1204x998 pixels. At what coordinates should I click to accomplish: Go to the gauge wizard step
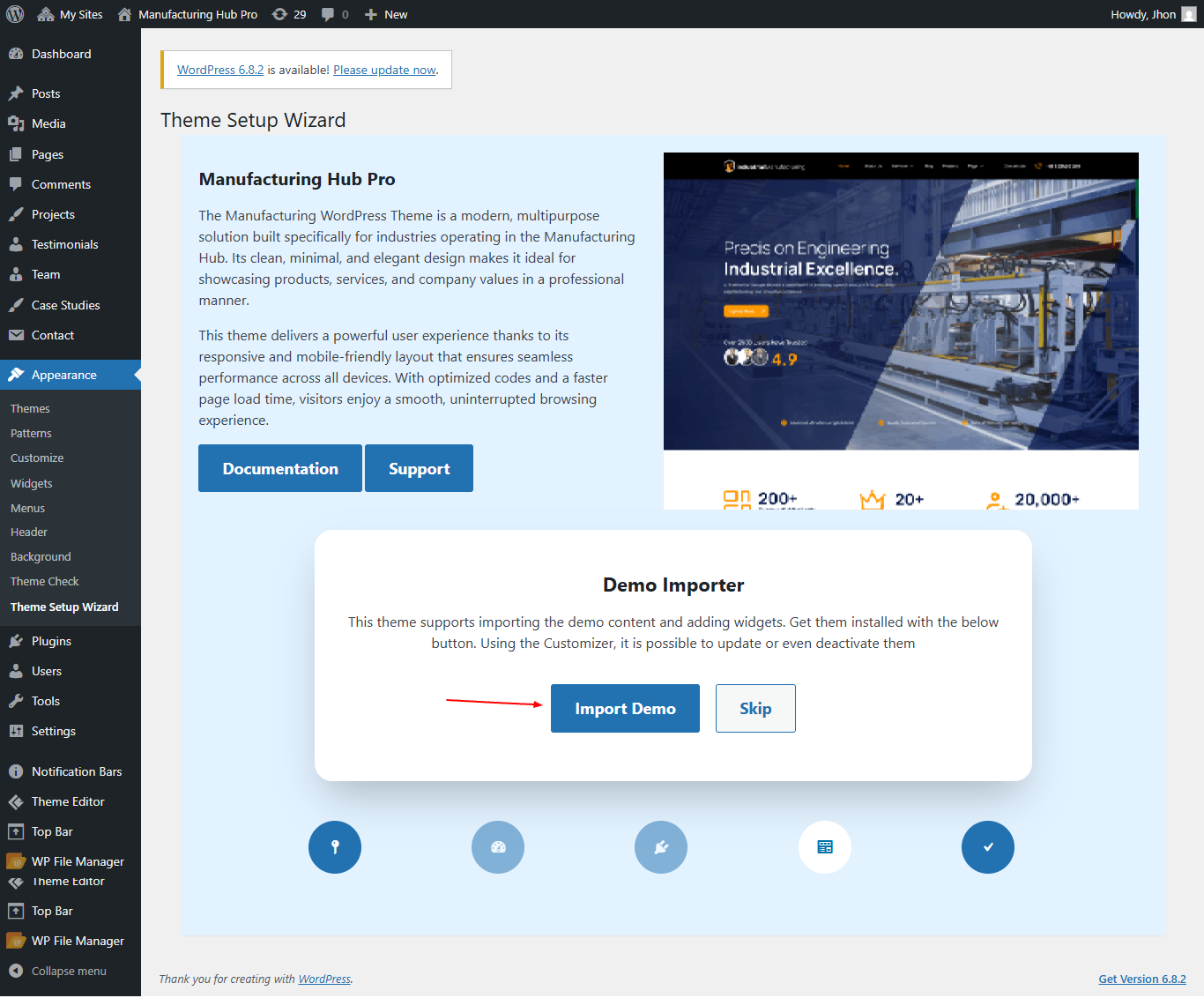pyautogui.click(x=498, y=847)
